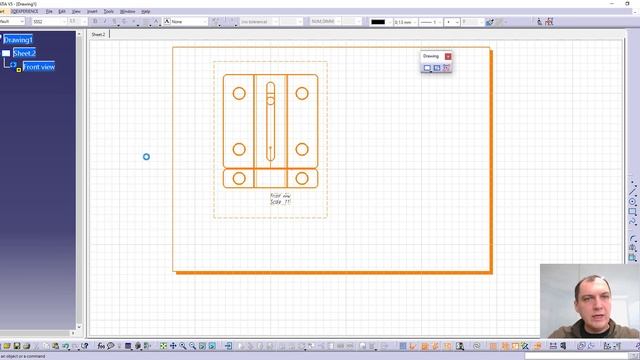The height and width of the screenshot is (360, 640).
Task: Click the Print icon
Action: (27, 346)
